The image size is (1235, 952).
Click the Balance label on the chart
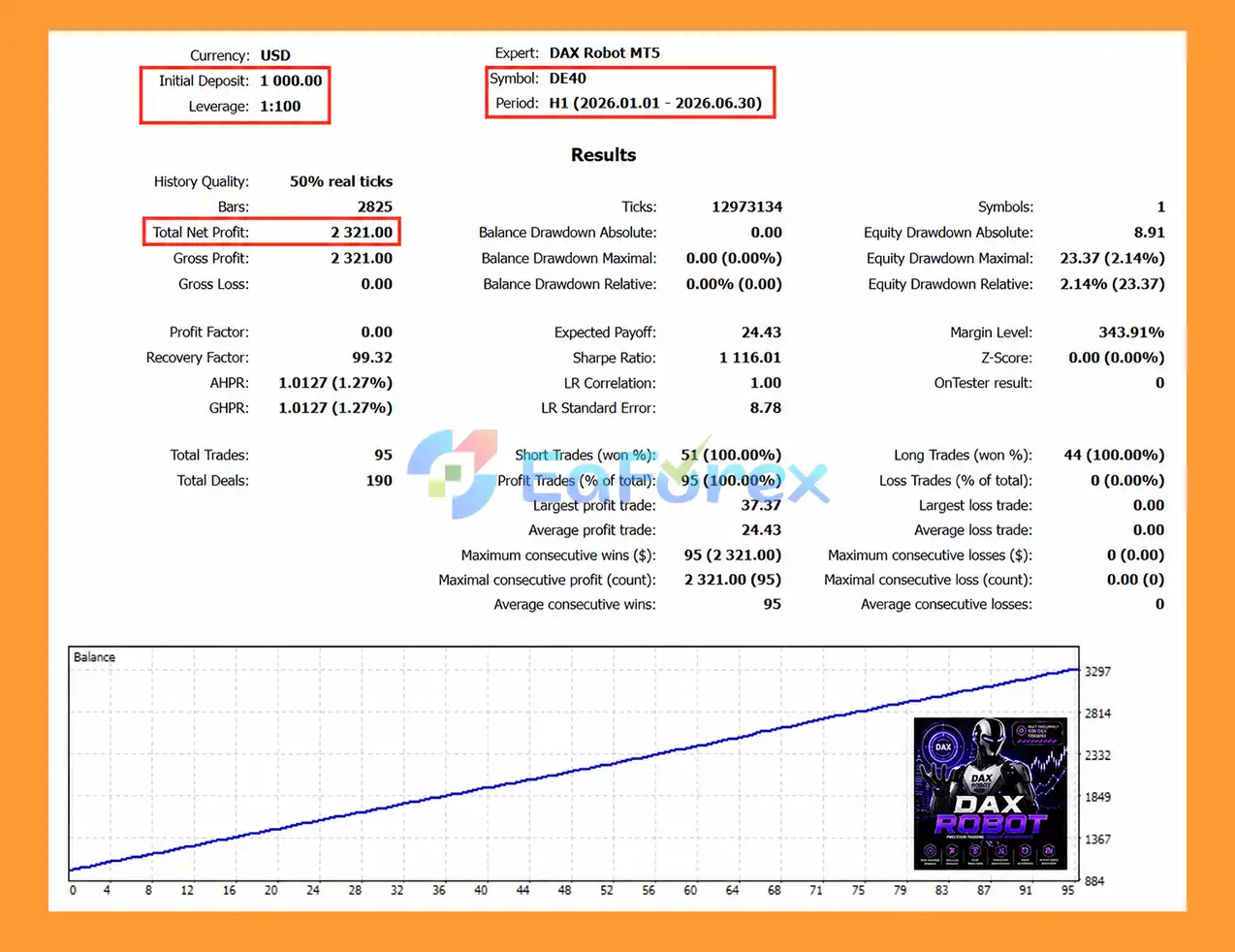coord(94,657)
